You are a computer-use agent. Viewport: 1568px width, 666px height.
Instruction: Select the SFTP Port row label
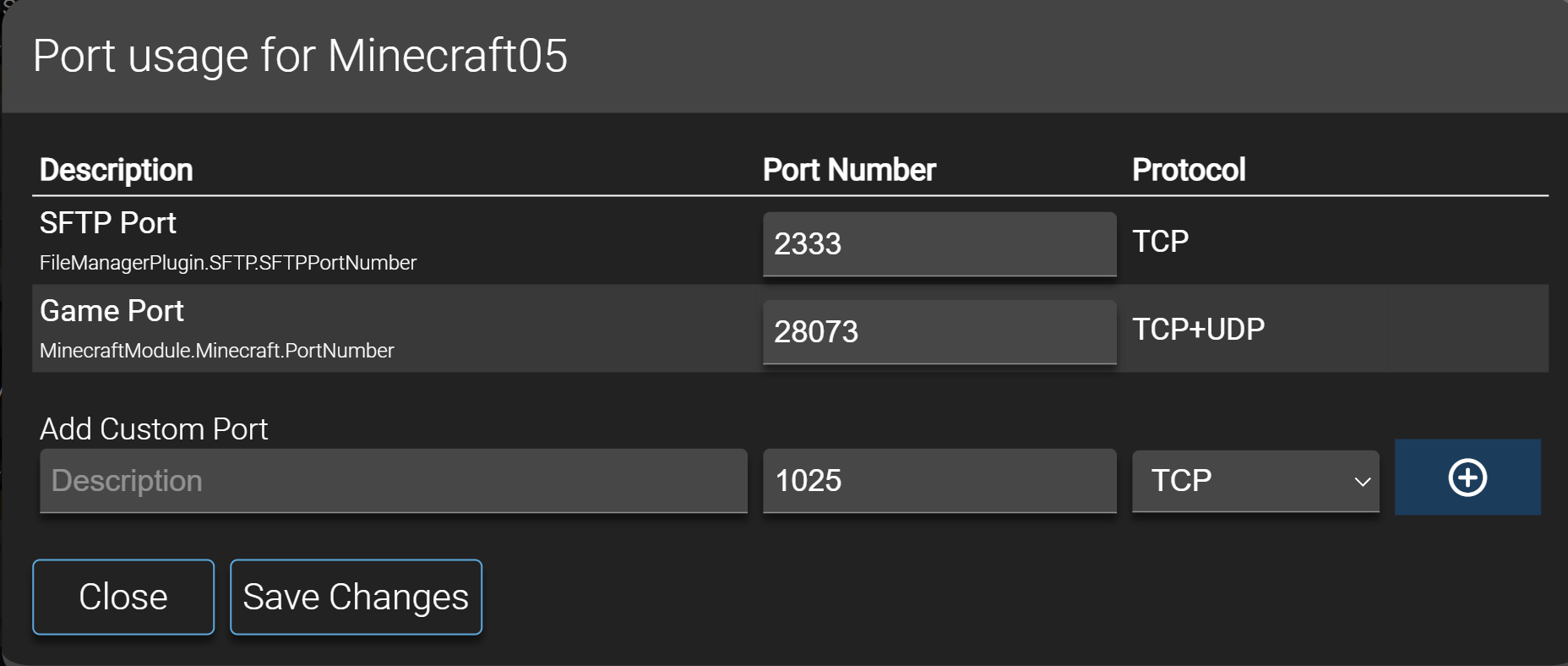108,223
